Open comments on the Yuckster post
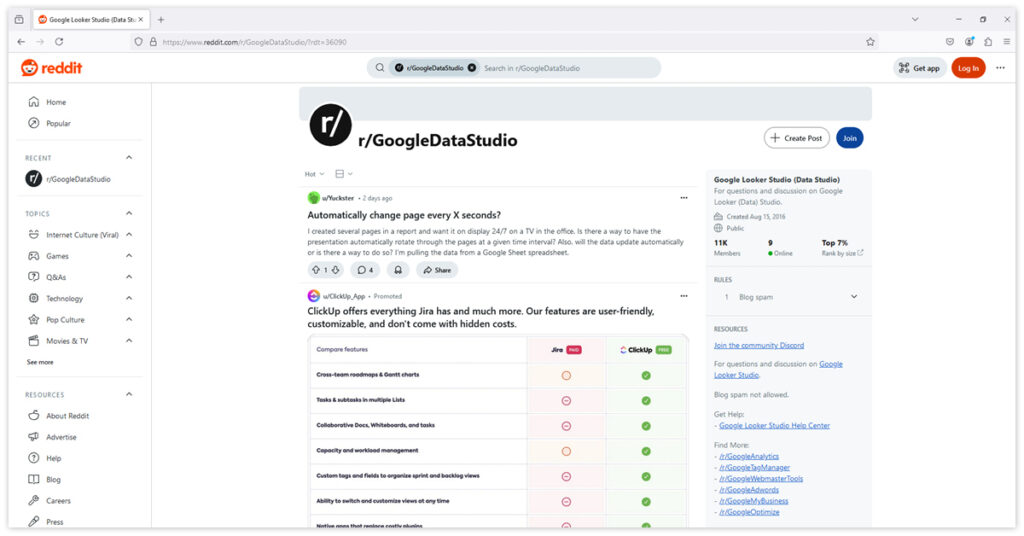This screenshot has width=1024, height=536. tap(365, 270)
